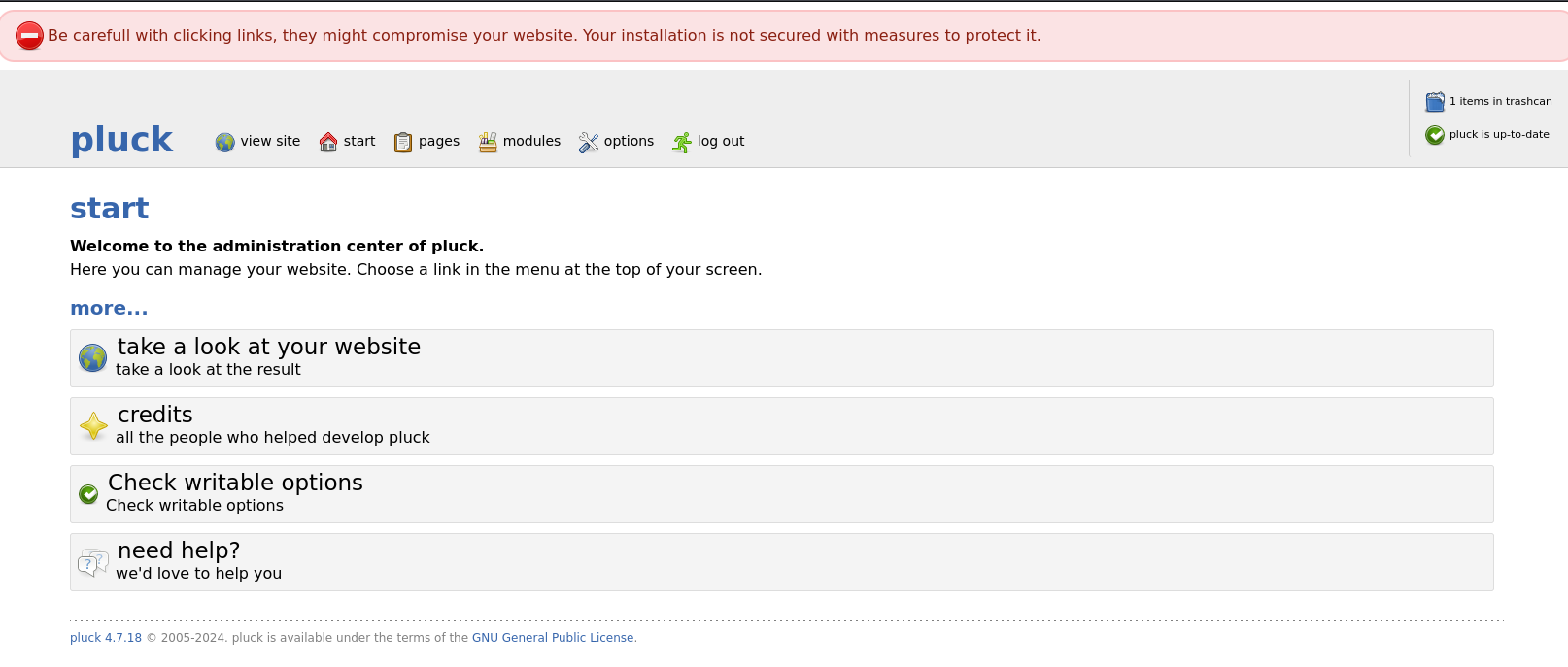Click the clipboard icon beside pages
This screenshot has height=667, width=1568.
click(403, 142)
